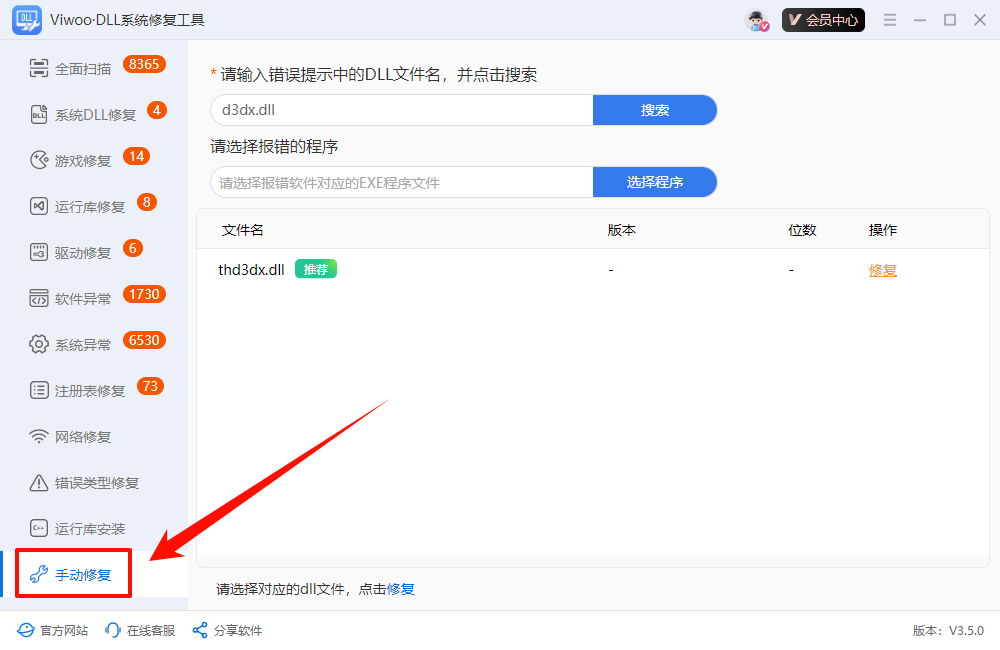
Task: Open 系统DLL修复 via its DLL icon
Action: tap(39, 115)
